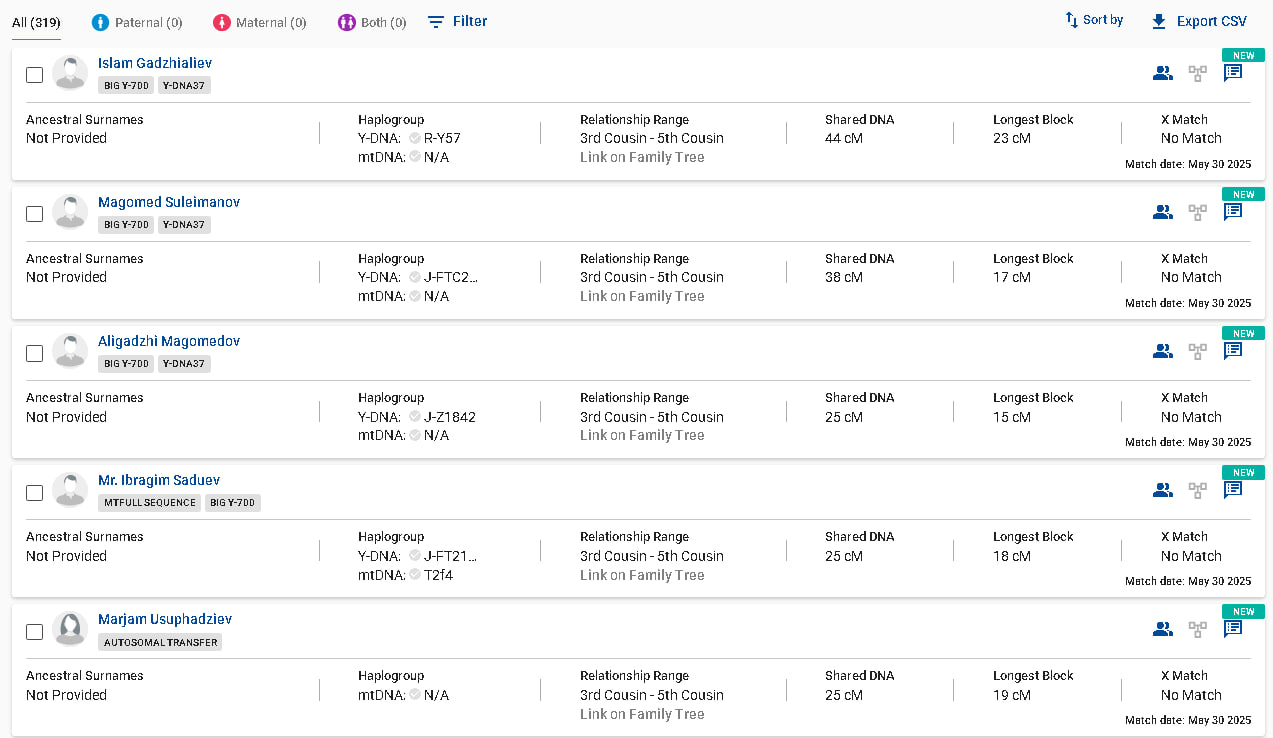Switch to Paternal (0) matches tab
The height and width of the screenshot is (738, 1273).
pyautogui.click(x=137, y=22)
